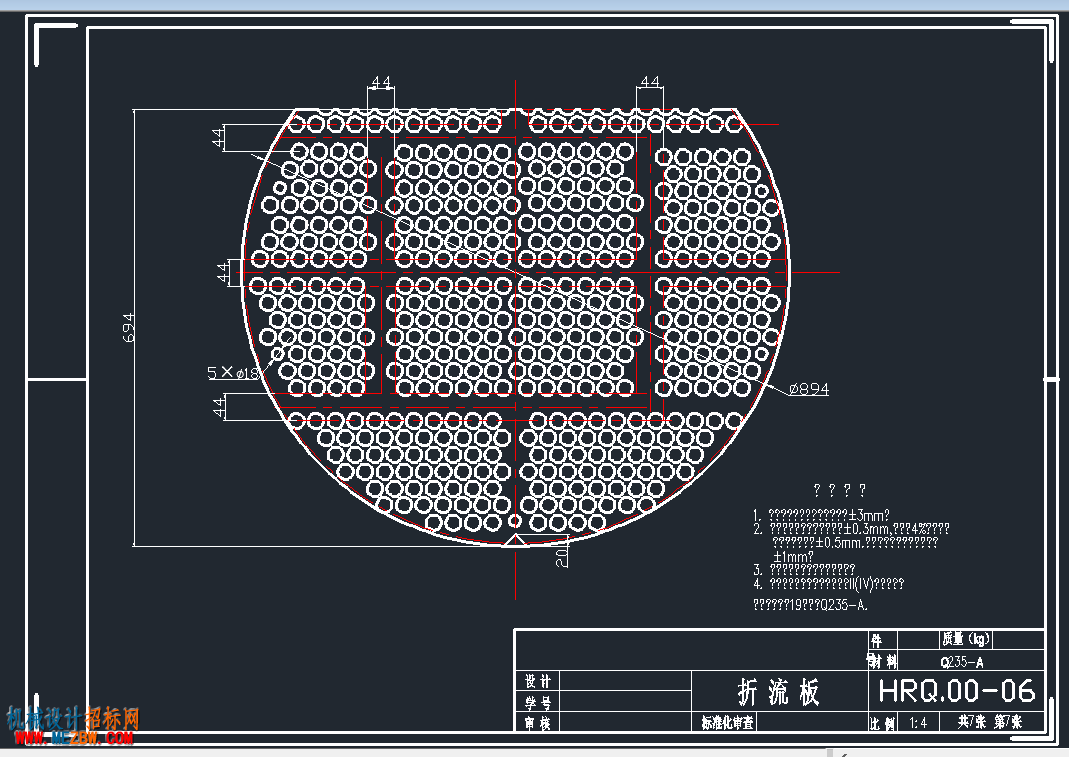
Task: Click the 共7张 第7张 sheet count text
Action: click(x=989, y=721)
